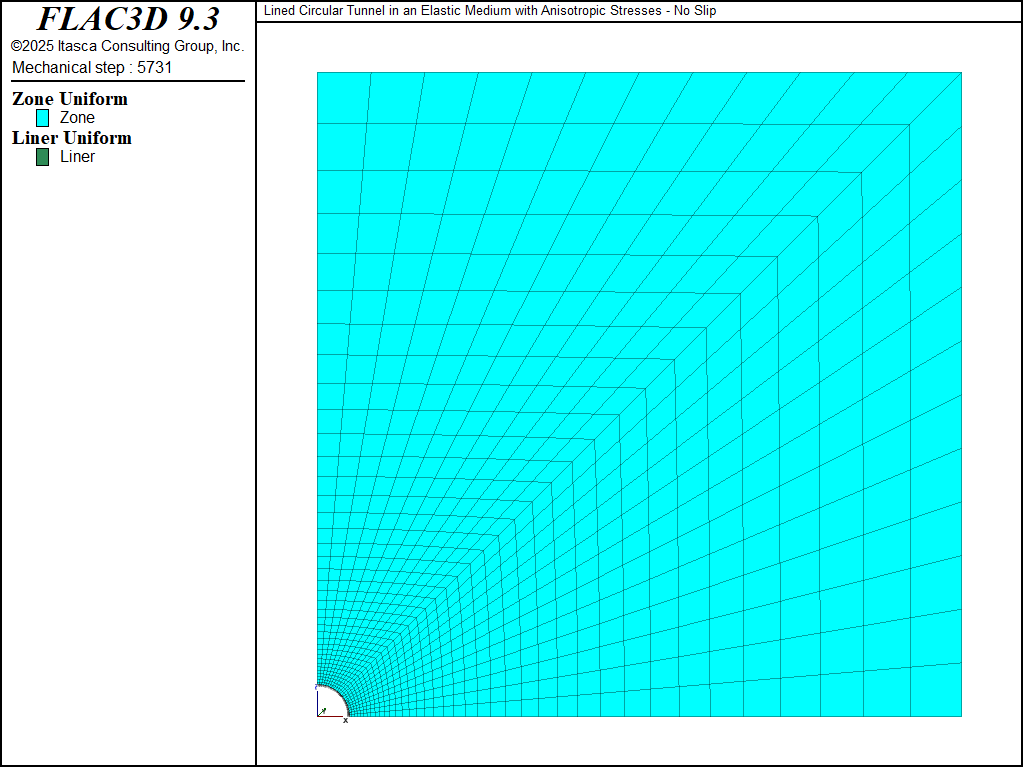Click the z axis letter label

click(316, 687)
